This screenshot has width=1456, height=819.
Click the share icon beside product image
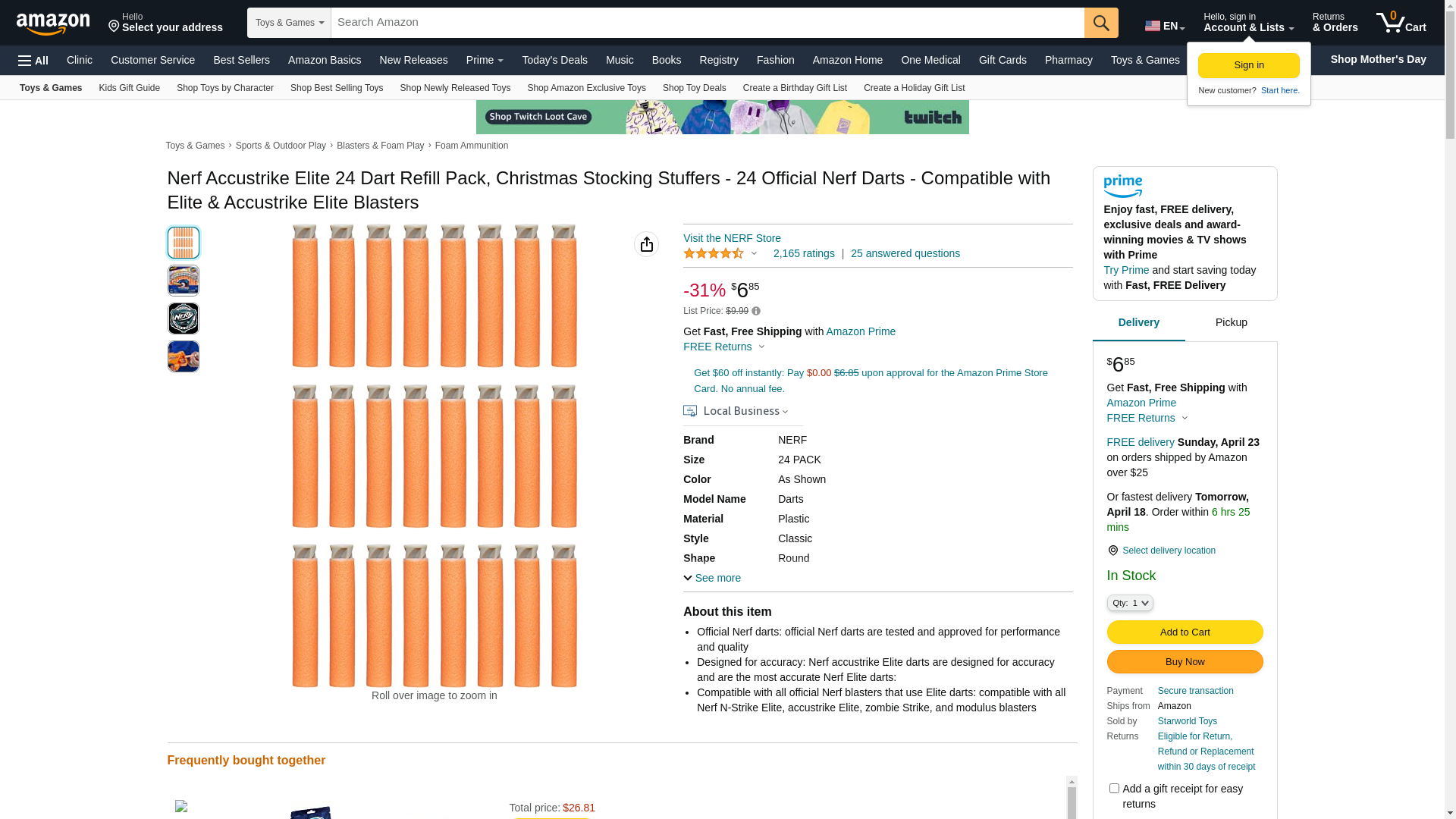[646, 244]
